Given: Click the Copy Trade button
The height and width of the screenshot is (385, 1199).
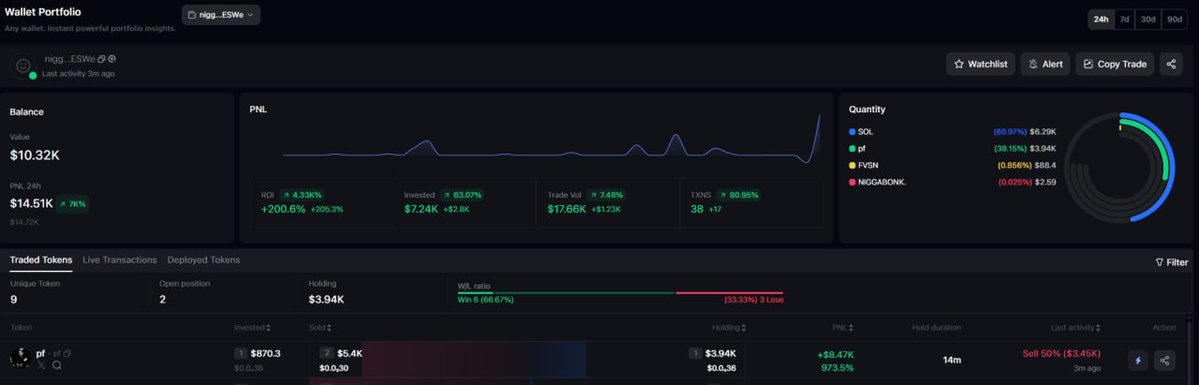Looking at the screenshot, I should 1115,64.
